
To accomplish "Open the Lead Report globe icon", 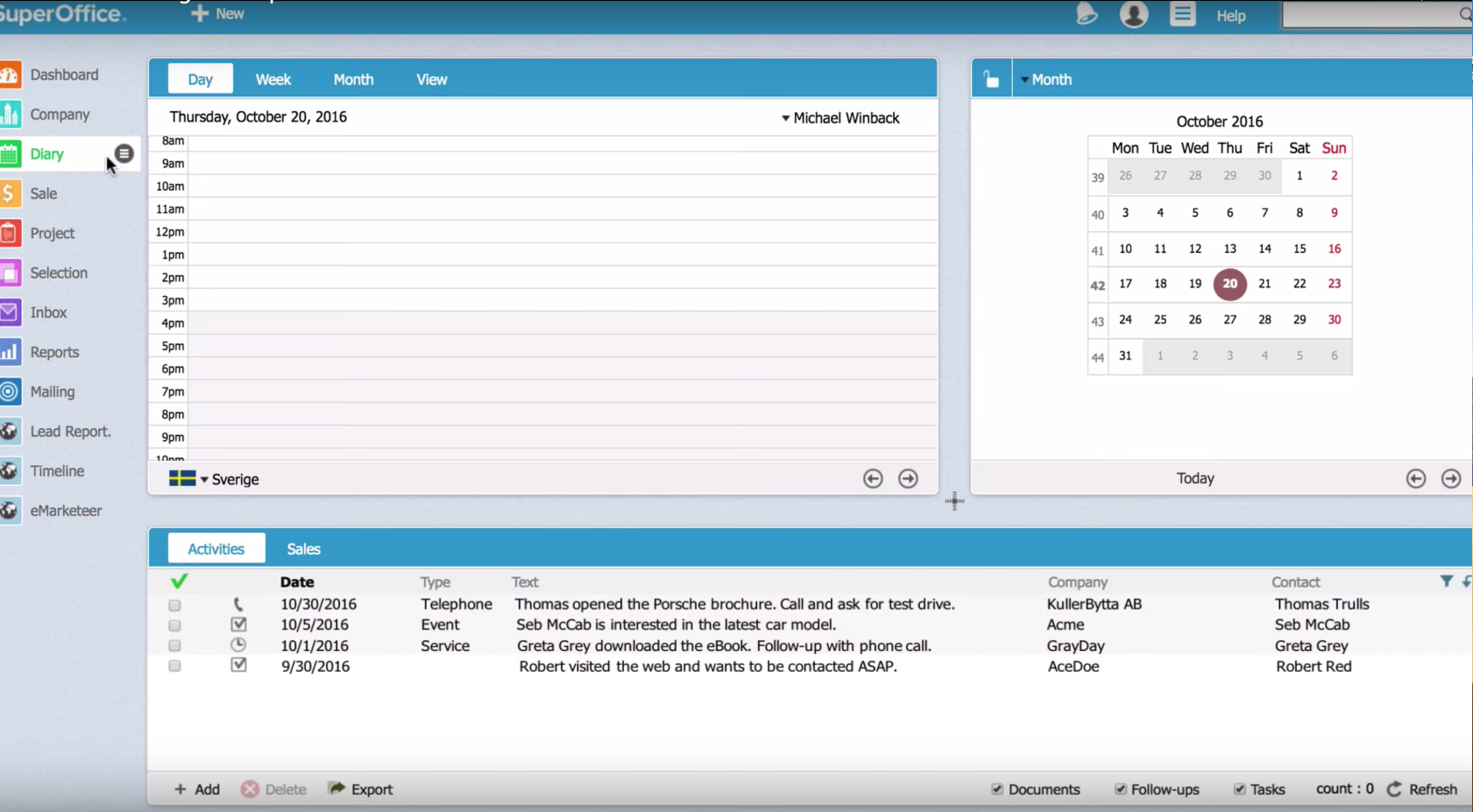I will (10, 431).
